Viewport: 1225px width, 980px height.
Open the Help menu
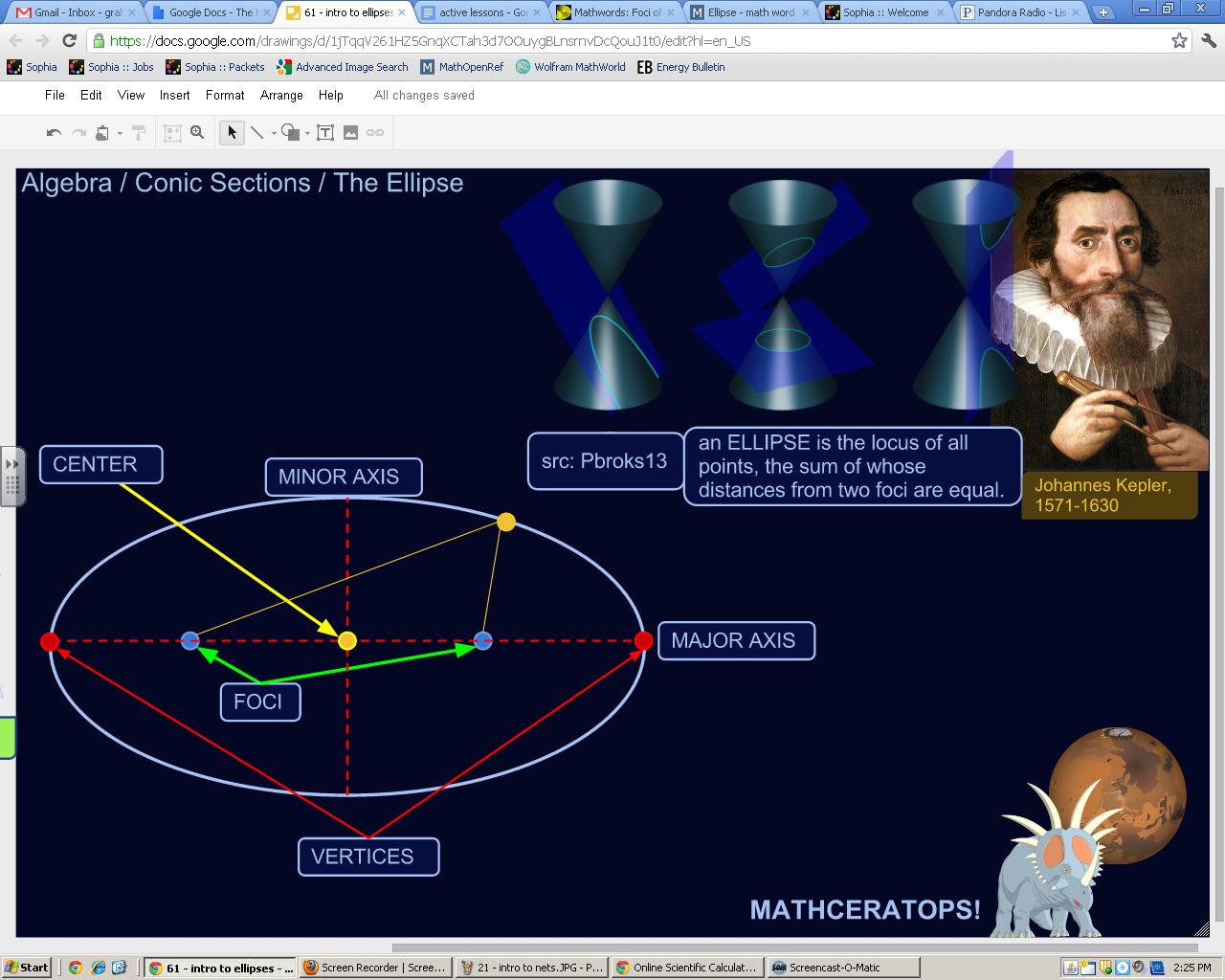[331, 95]
